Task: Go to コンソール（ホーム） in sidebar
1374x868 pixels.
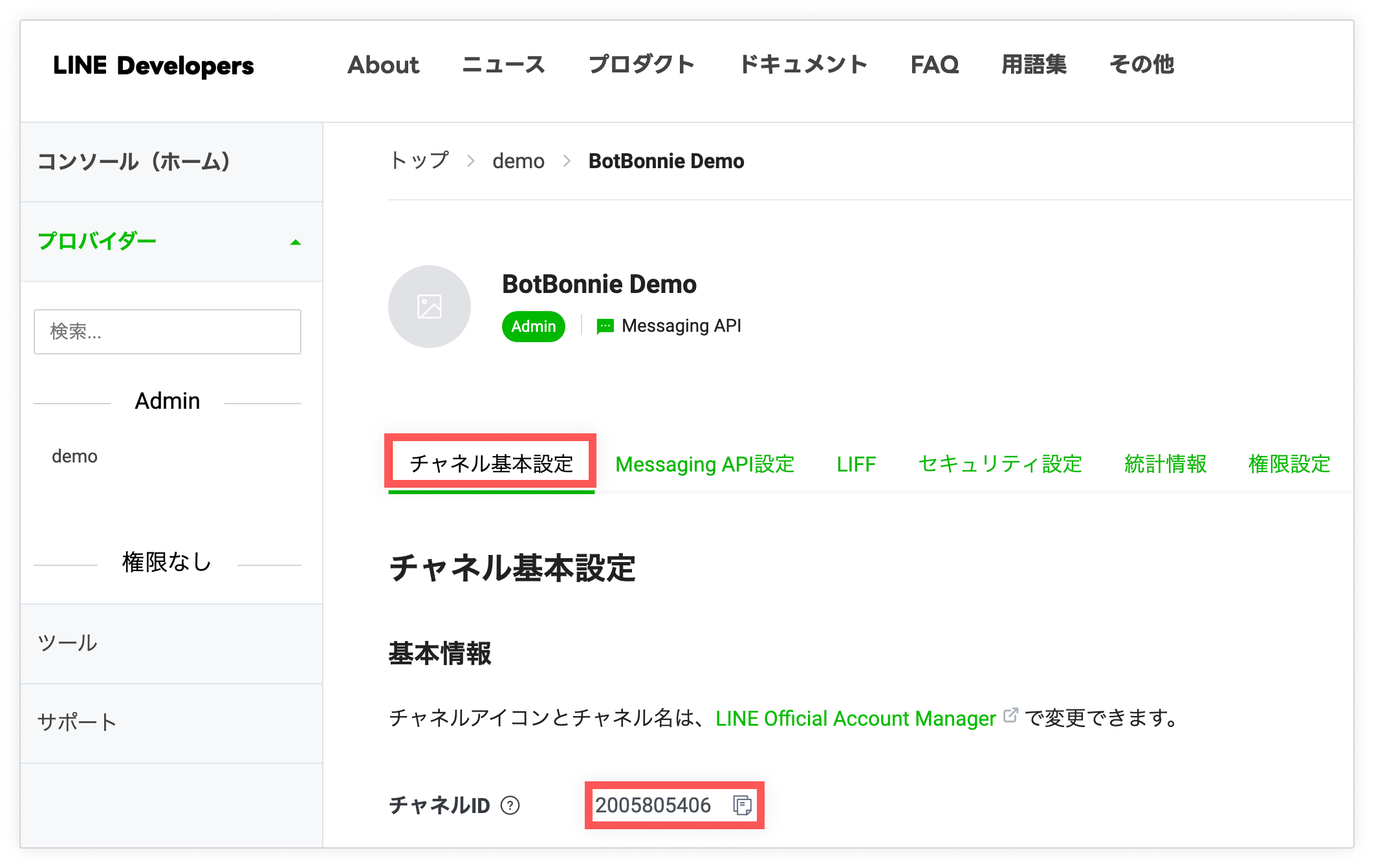Action: (171, 162)
